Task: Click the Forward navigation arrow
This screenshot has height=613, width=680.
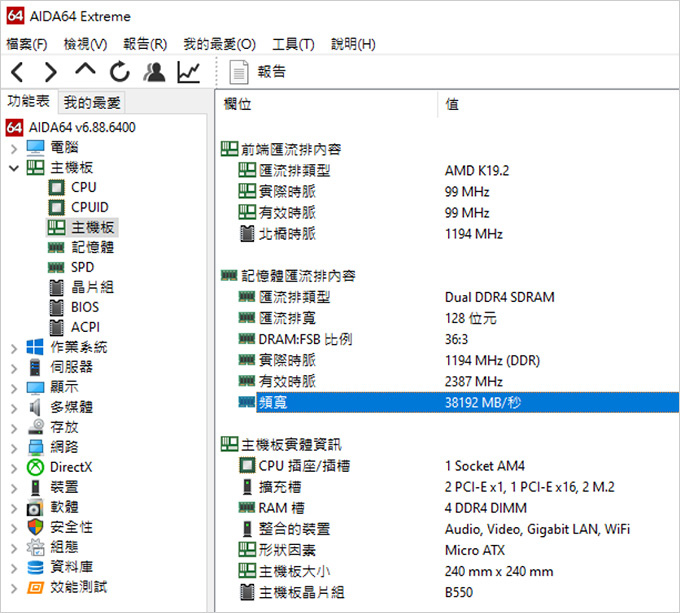Action: tap(51, 72)
